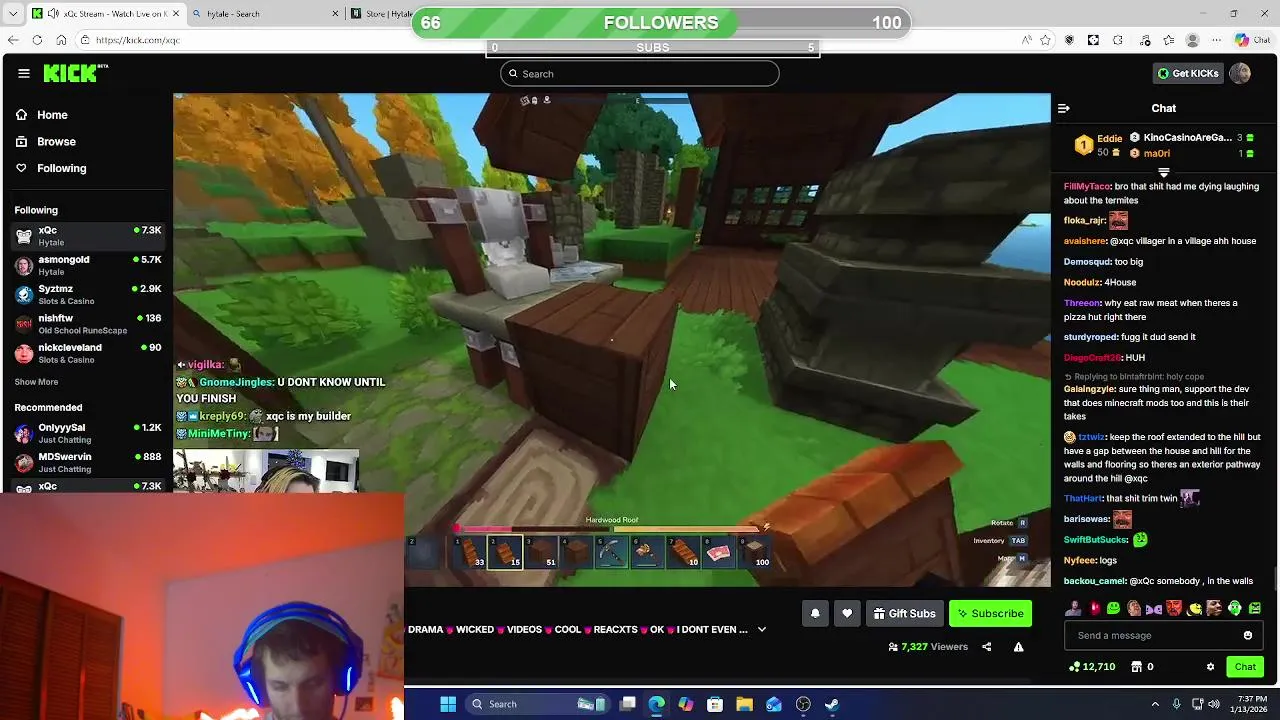1280x720 pixels.
Task: Open chat settings gear icon
Action: [x=1210, y=667]
